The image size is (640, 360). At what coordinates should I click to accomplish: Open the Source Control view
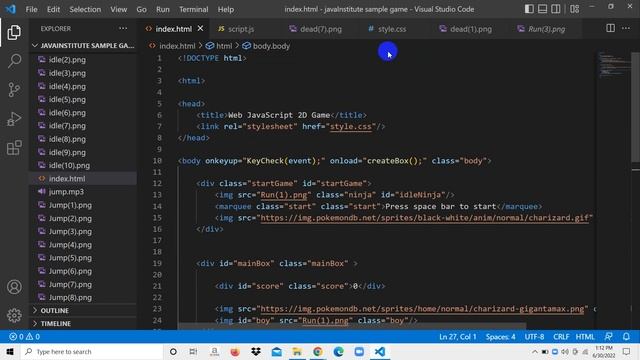point(14,89)
